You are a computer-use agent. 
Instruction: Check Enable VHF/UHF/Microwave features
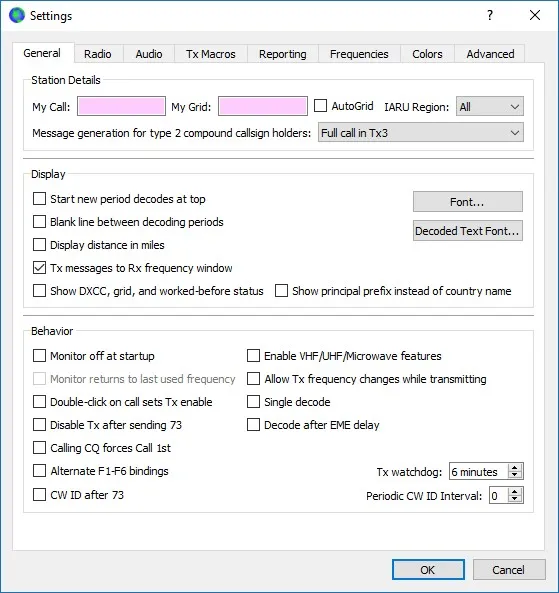click(253, 356)
